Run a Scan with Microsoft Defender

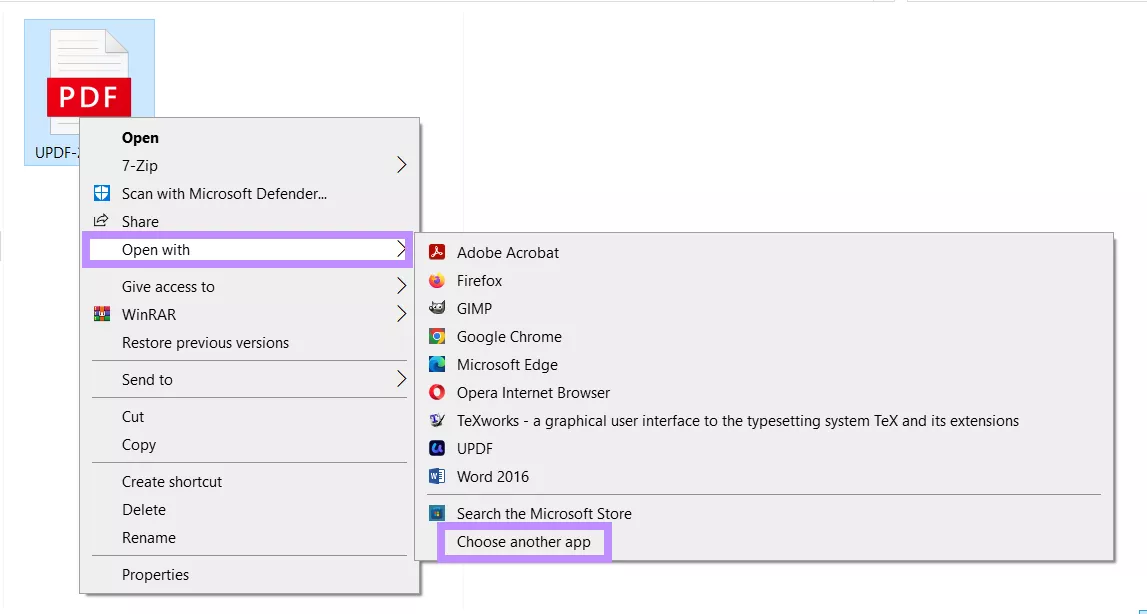224,193
